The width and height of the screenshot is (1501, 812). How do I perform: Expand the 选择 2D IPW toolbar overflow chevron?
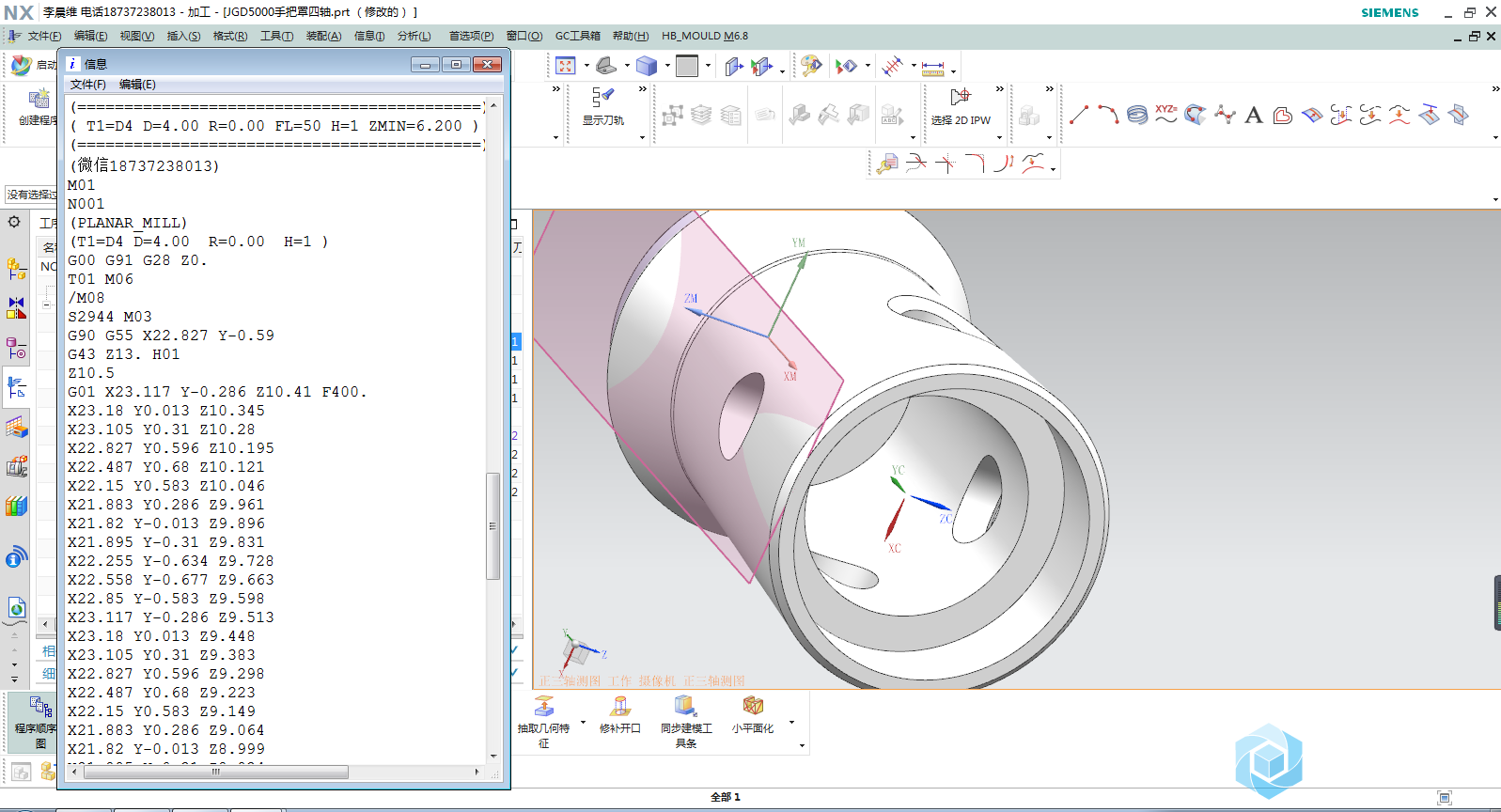click(x=1000, y=89)
